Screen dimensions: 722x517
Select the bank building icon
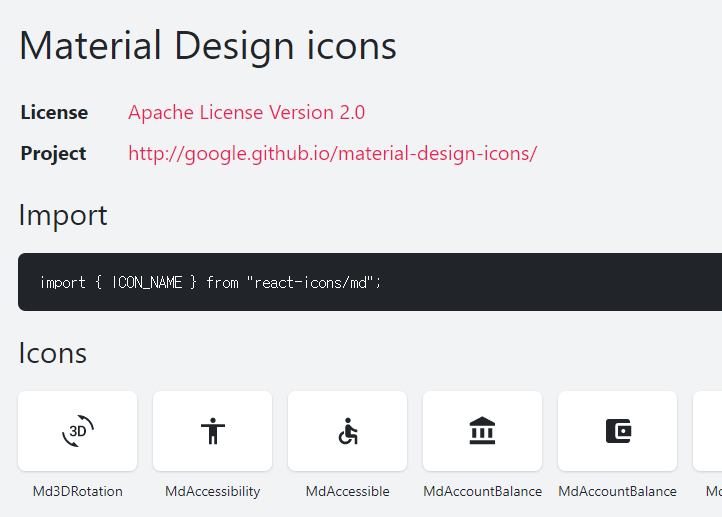coord(482,431)
